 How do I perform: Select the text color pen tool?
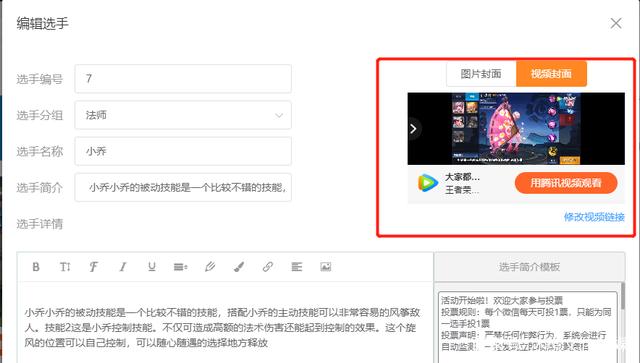(x=210, y=267)
